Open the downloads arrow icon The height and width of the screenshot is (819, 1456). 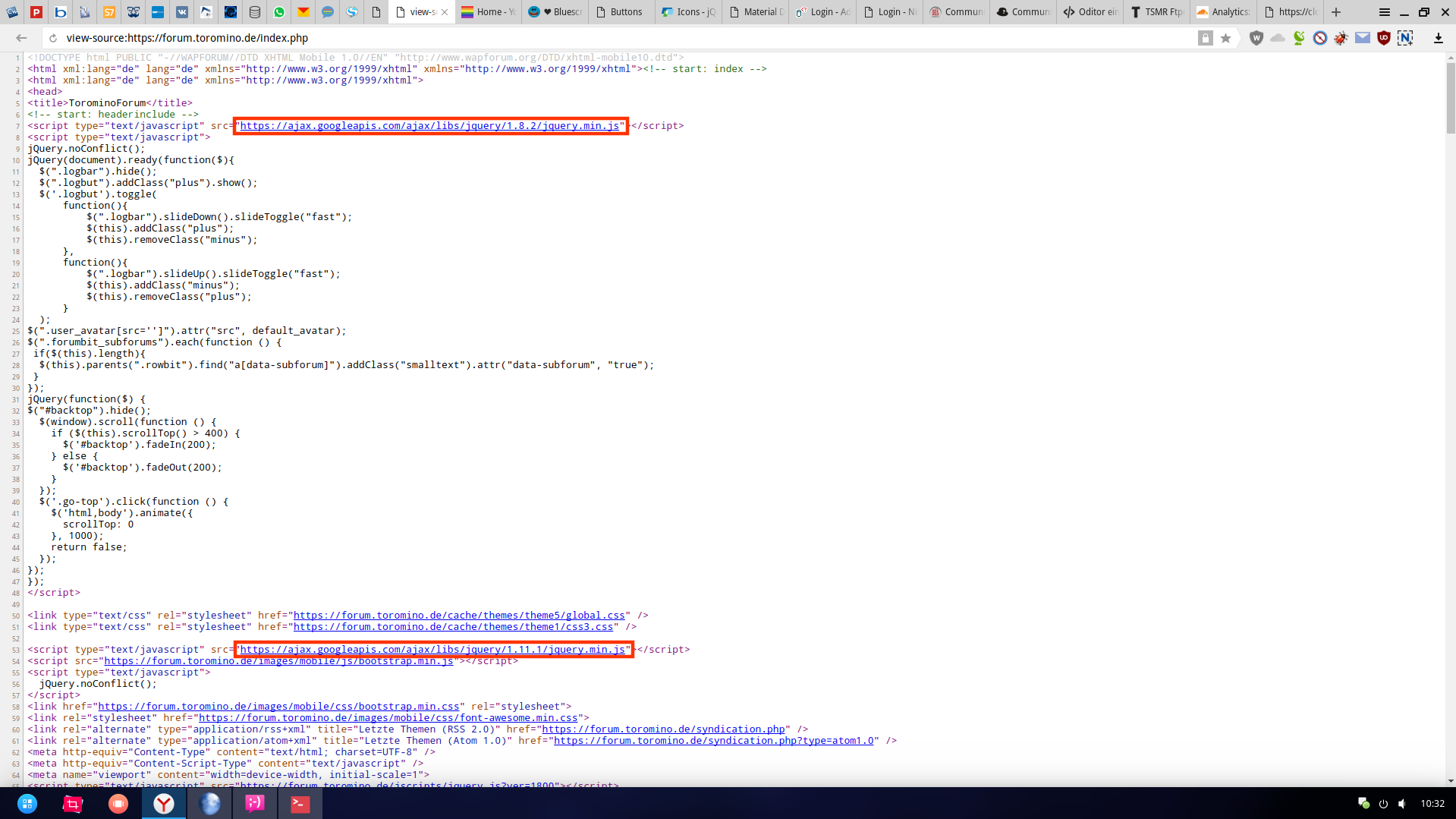(1438, 38)
